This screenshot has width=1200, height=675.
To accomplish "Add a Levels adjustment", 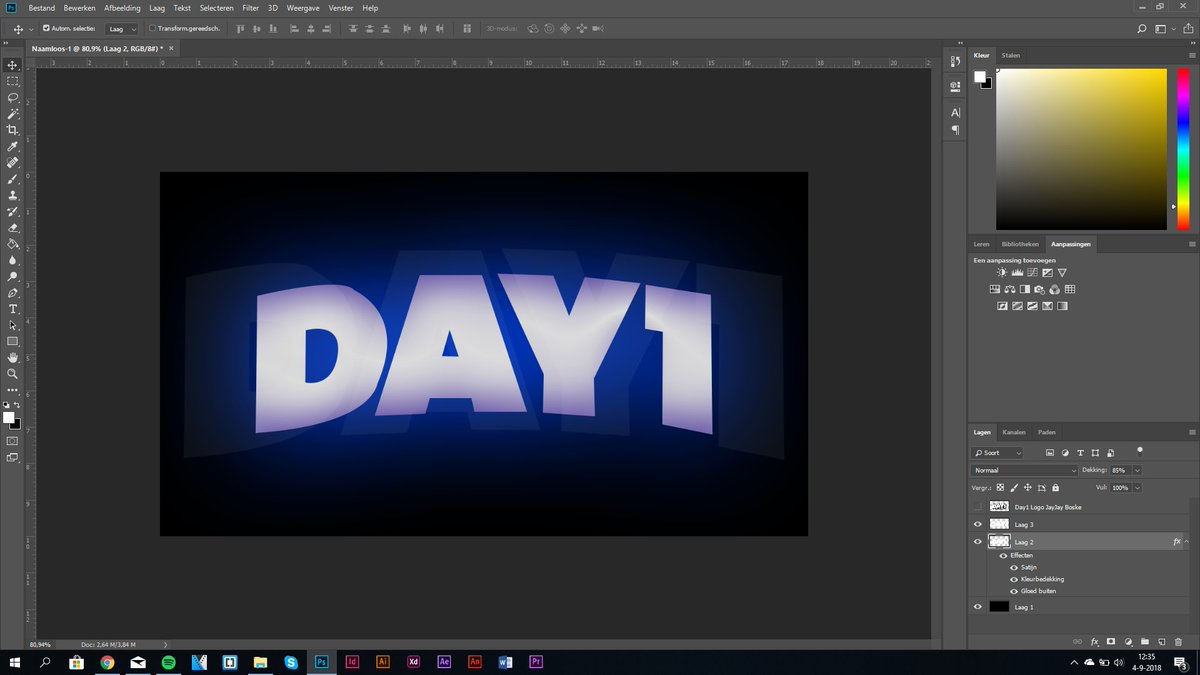I will tap(1017, 272).
